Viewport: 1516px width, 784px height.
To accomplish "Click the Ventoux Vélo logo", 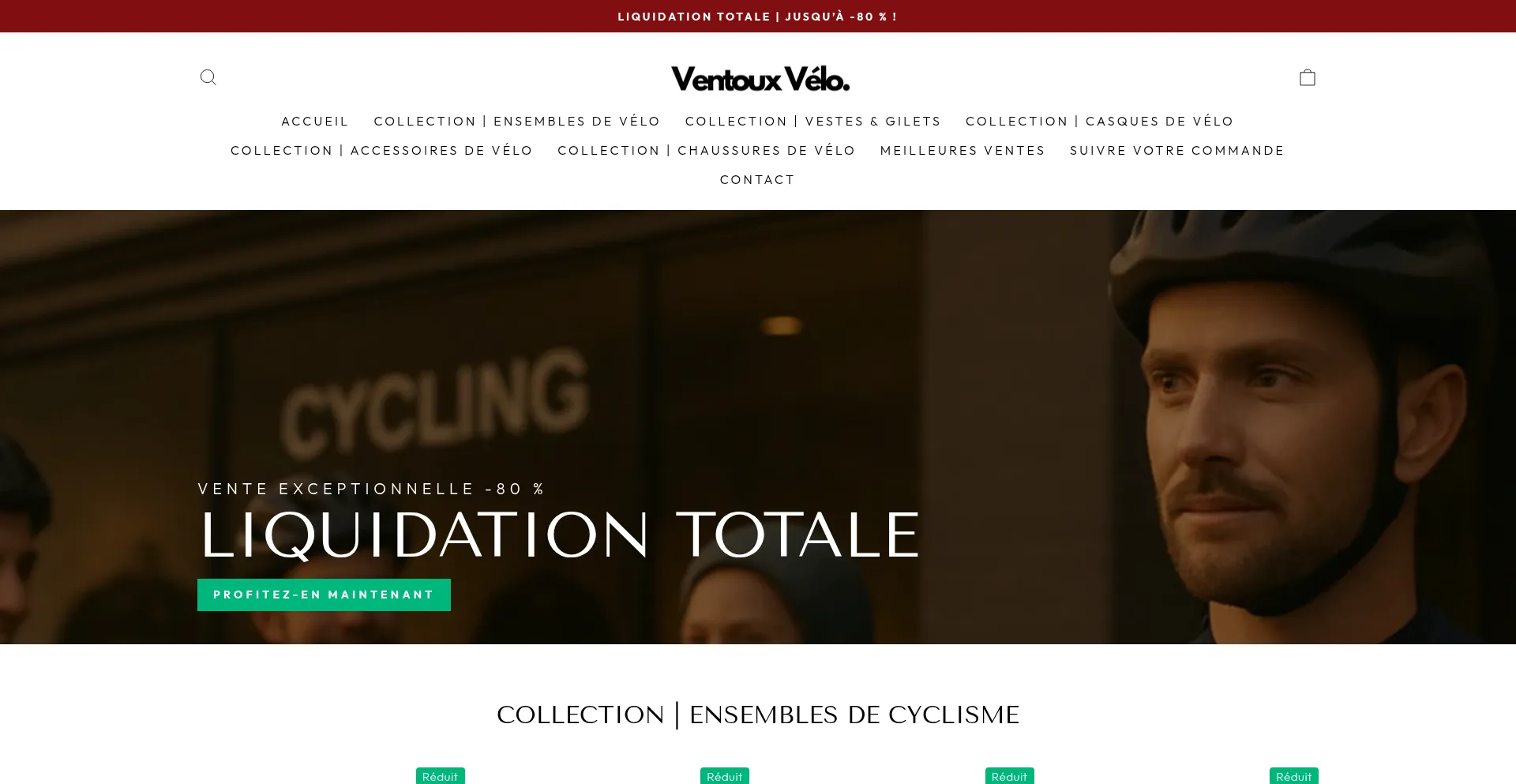I will [x=760, y=79].
